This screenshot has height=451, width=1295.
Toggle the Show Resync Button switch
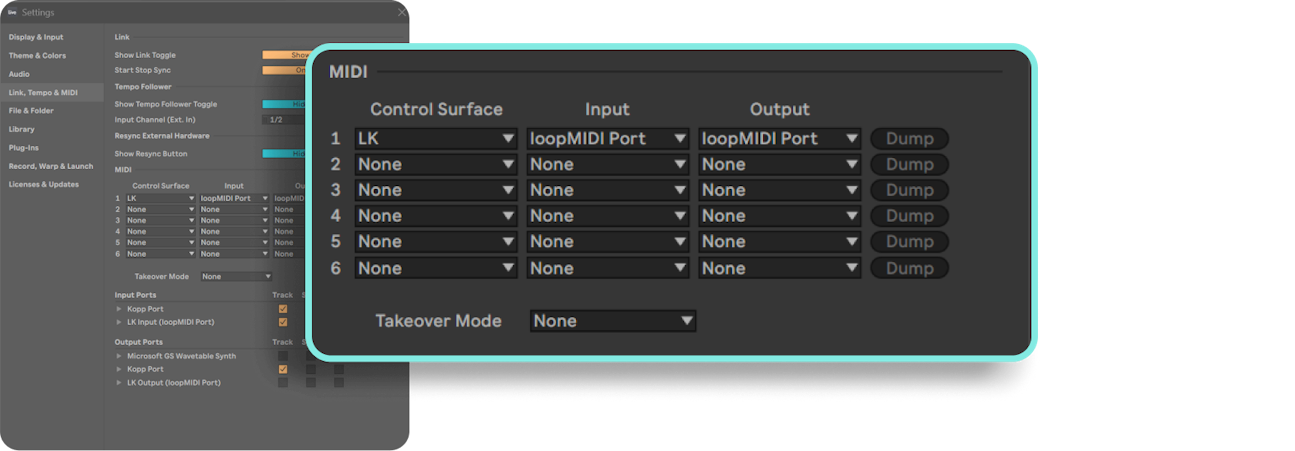(285, 154)
